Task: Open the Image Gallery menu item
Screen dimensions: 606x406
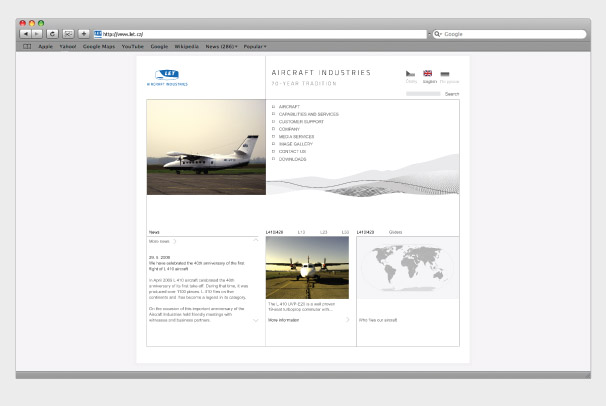Action: 298,144
